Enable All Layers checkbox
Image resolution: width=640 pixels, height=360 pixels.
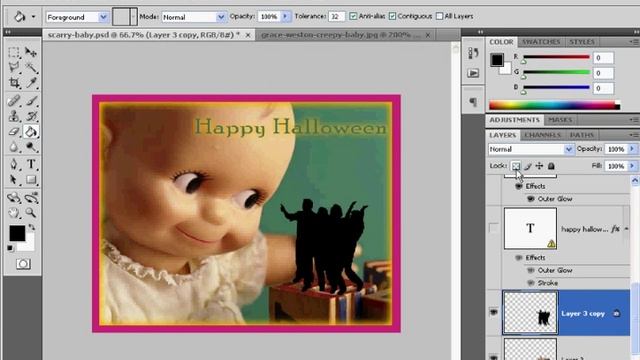click(439, 16)
